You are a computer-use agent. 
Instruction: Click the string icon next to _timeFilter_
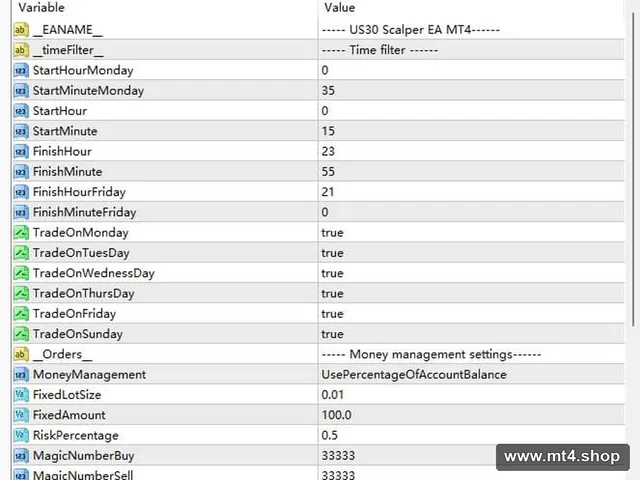pyautogui.click(x=21, y=50)
